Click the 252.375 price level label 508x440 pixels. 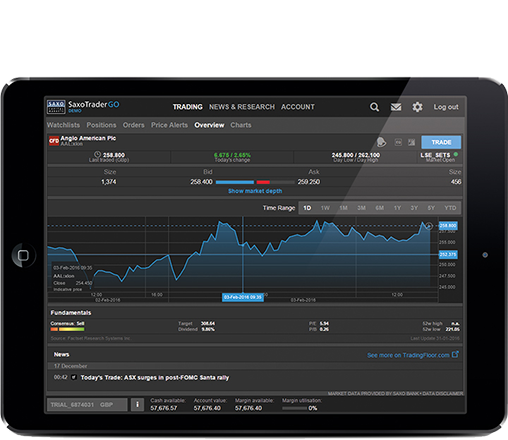(x=448, y=255)
